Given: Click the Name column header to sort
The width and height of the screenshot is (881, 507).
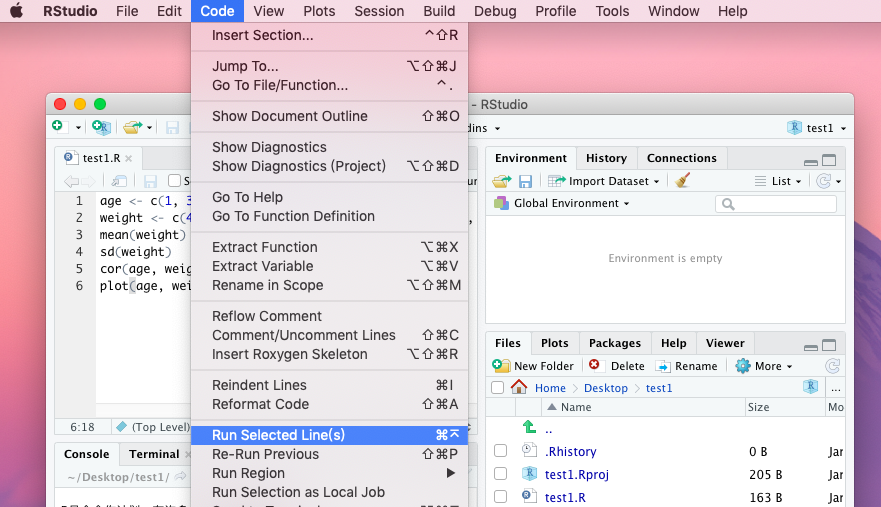Looking at the screenshot, I should click(643, 407).
